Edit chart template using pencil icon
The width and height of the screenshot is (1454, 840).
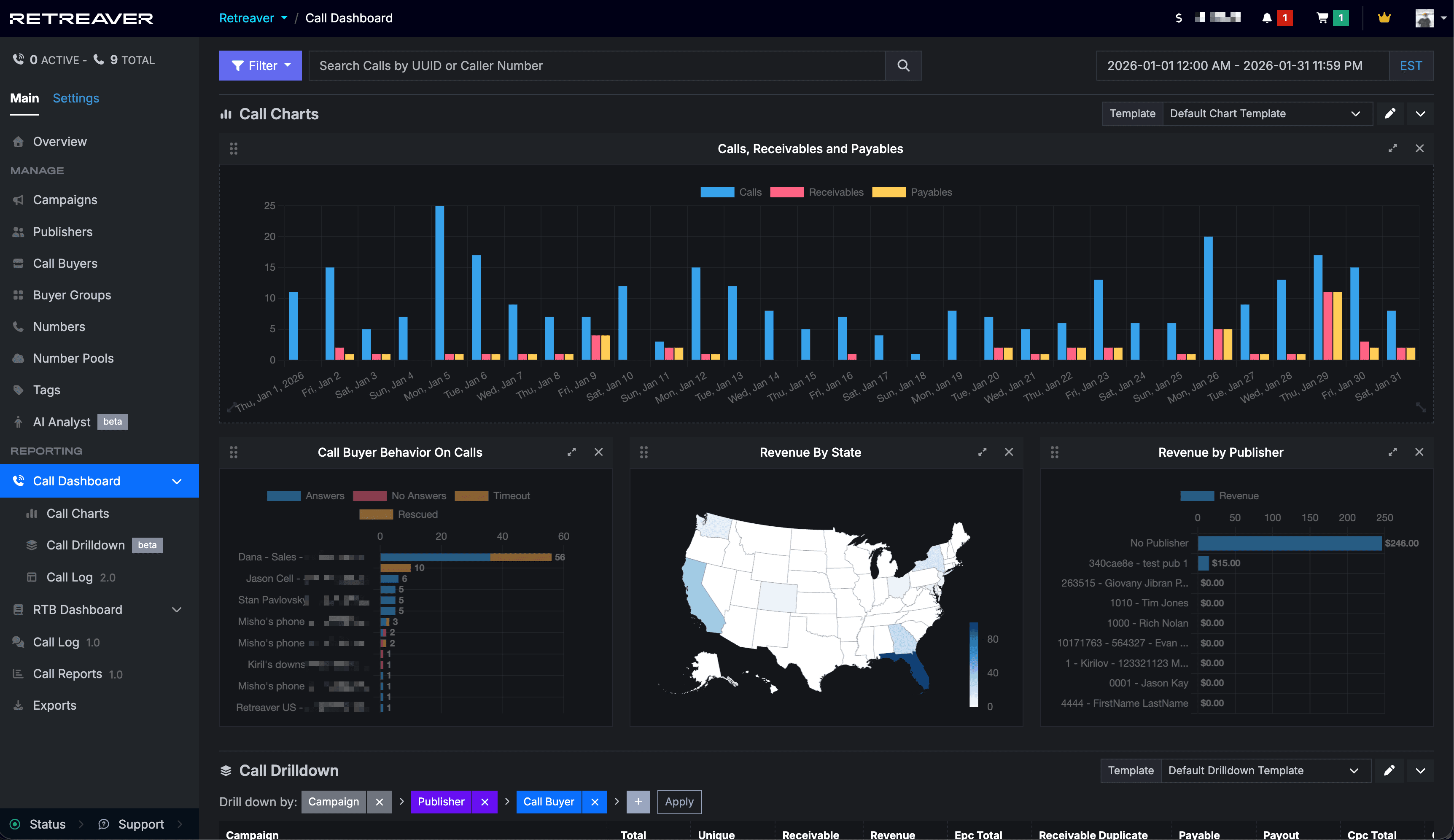click(1391, 114)
